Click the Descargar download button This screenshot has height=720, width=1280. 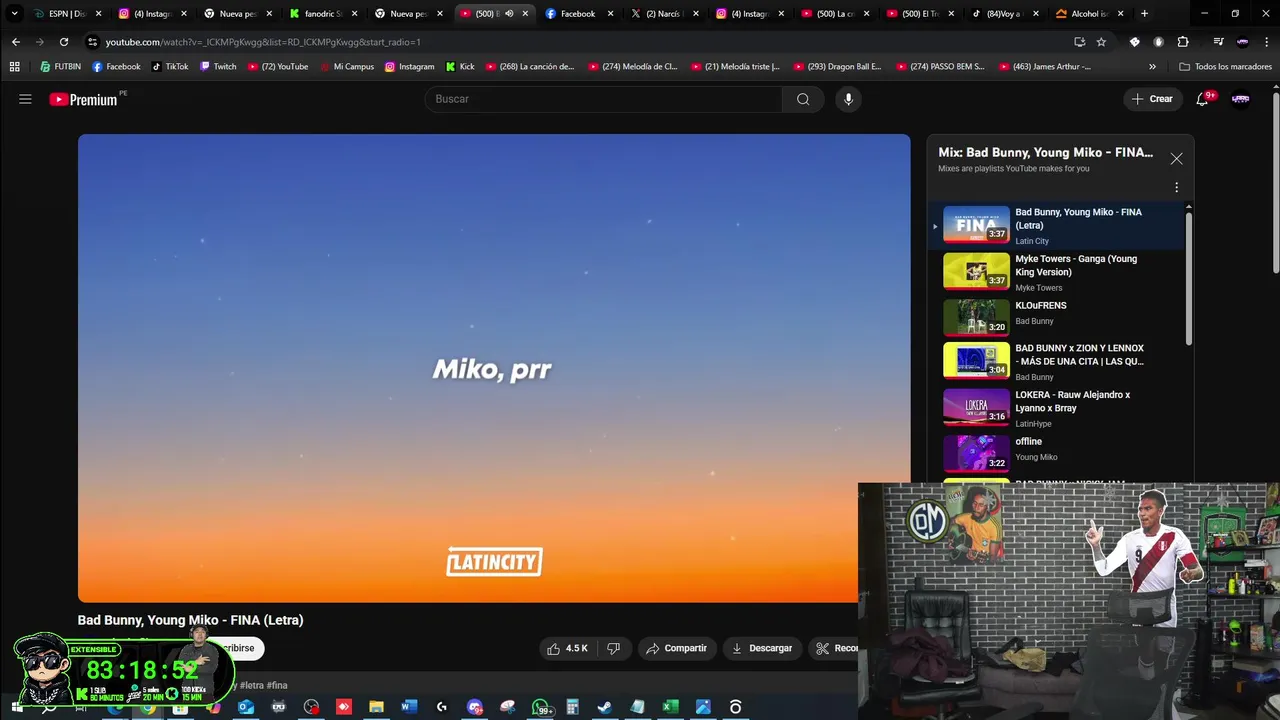762,648
